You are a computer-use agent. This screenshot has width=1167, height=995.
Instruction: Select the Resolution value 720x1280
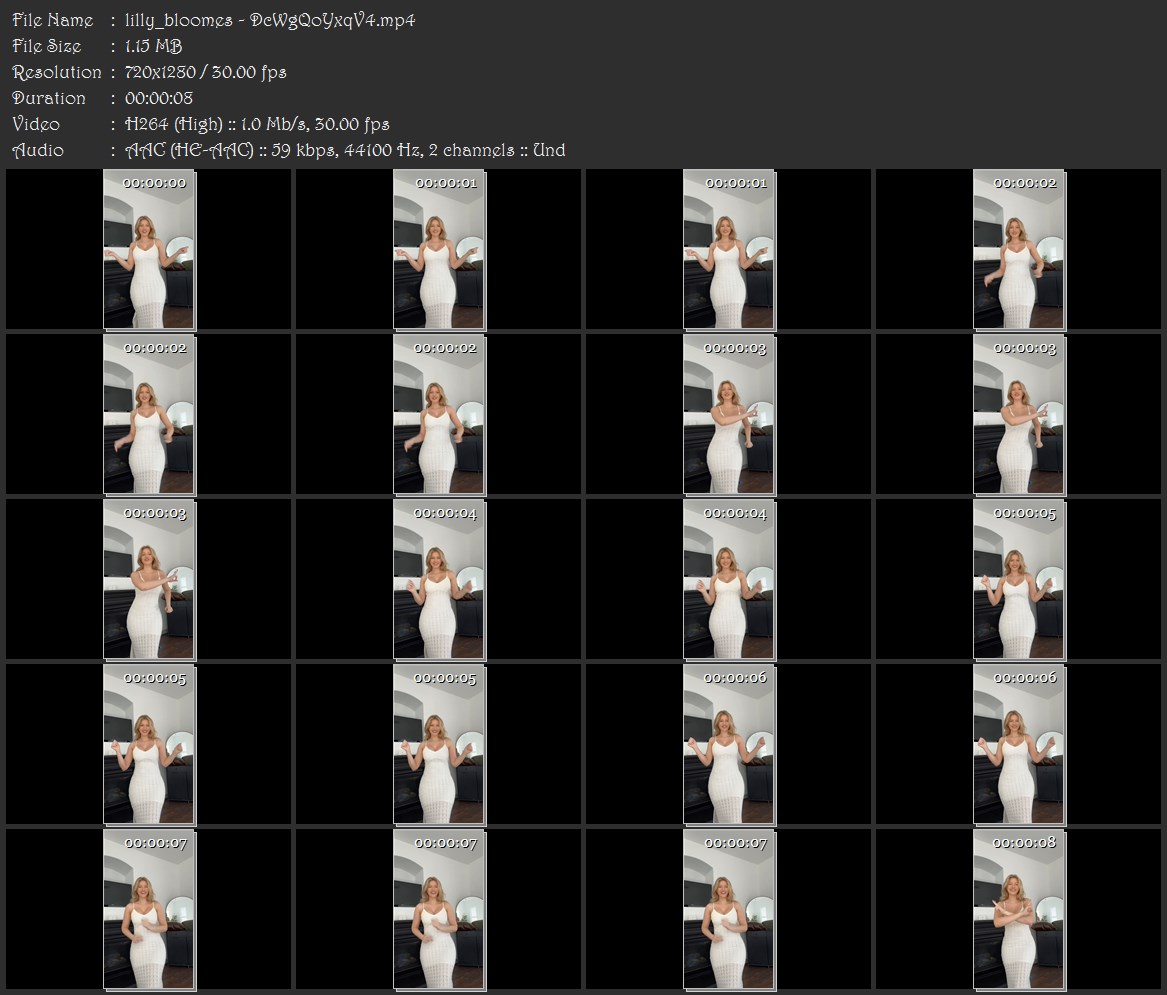click(160, 72)
